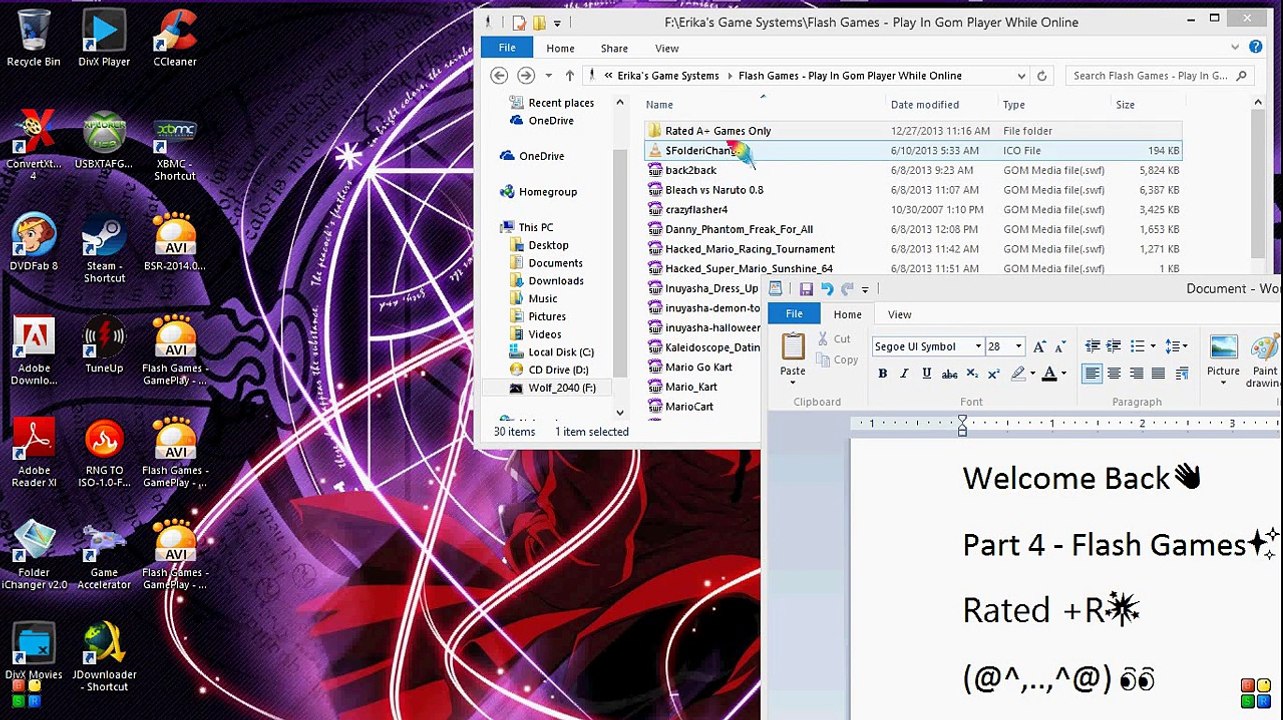Image resolution: width=1283 pixels, height=720 pixels.
Task: Click Erika's Game Systems breadcrumb
Action: 668,76
